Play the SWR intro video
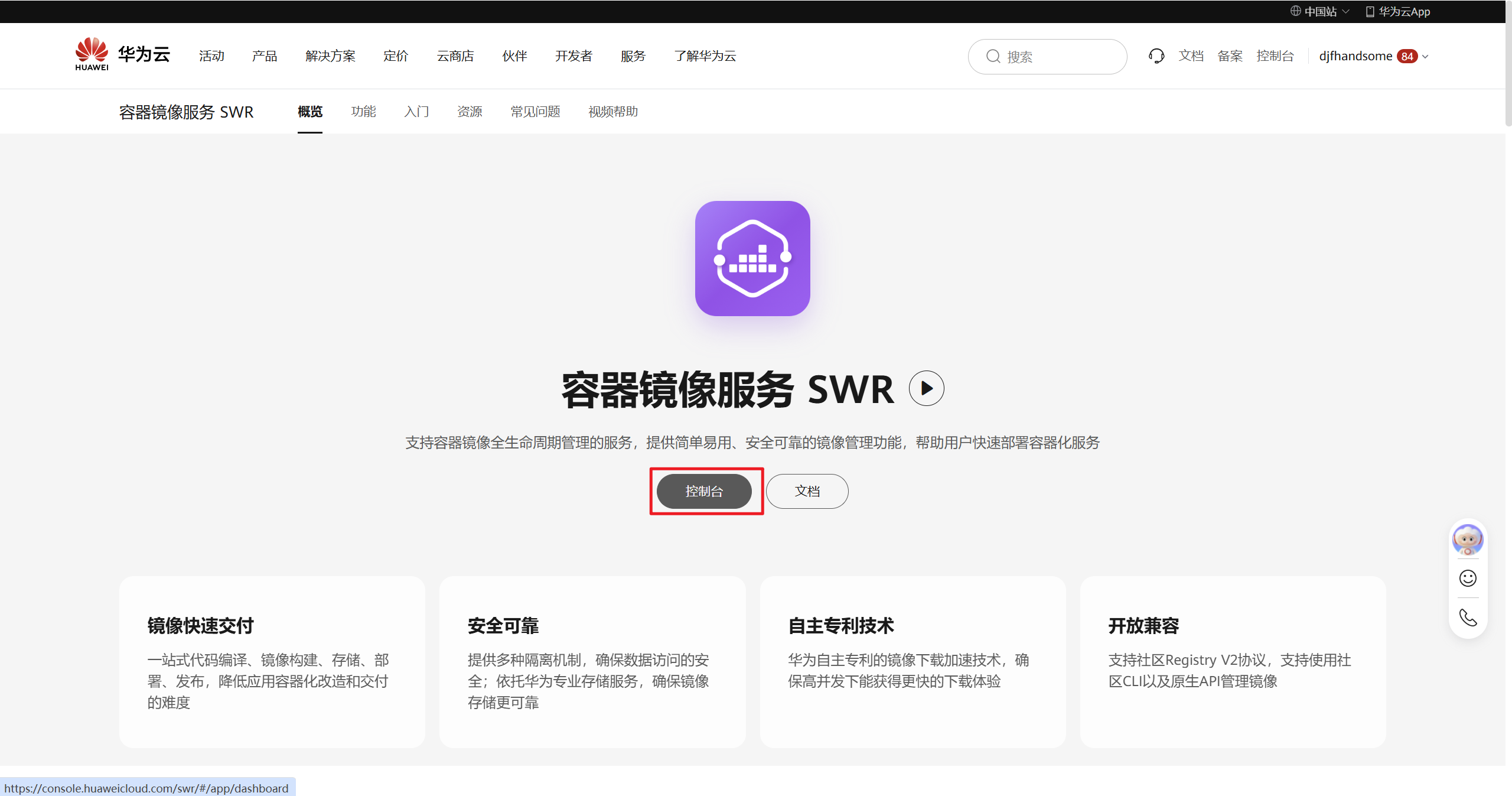The width and height of the screenshot is (1512, 796). tap(926, 388)
